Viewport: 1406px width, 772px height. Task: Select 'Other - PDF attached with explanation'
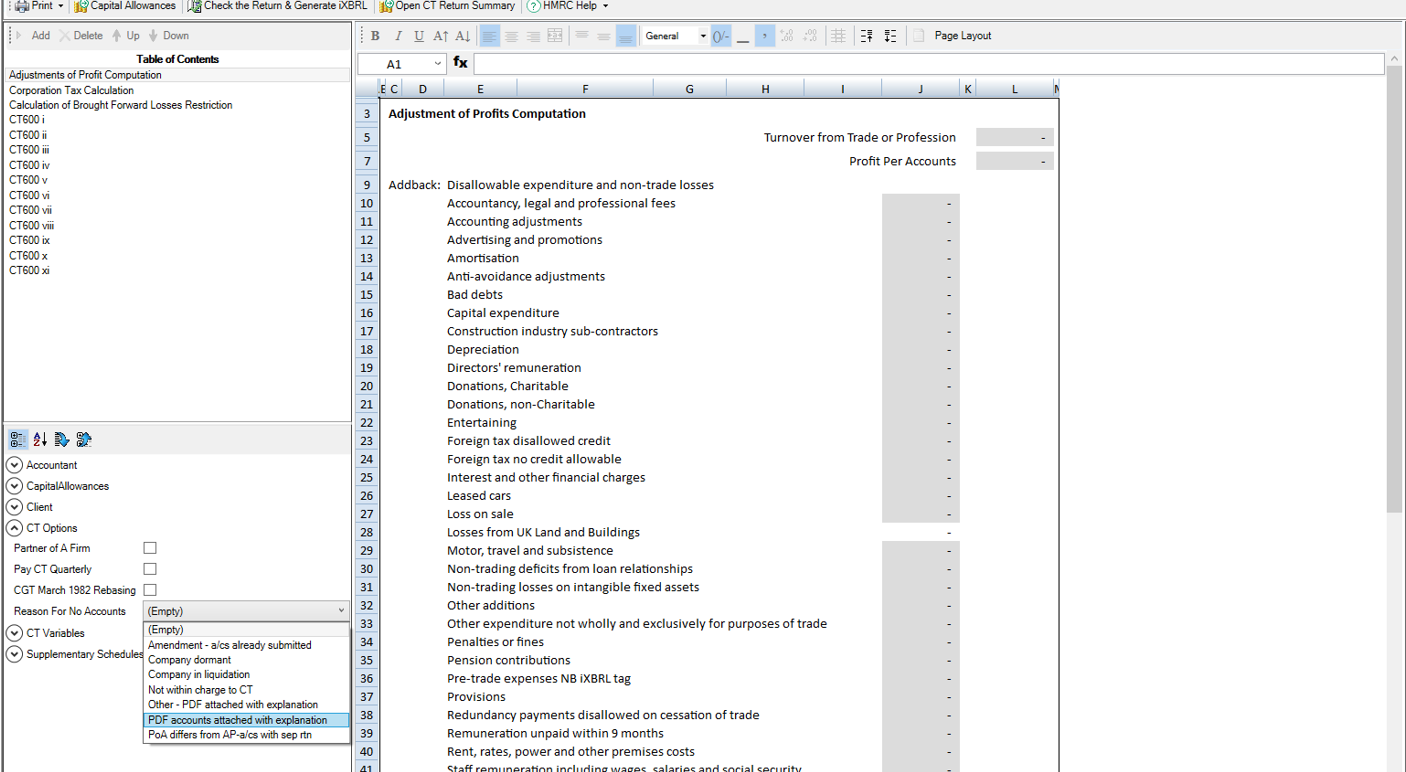(247, 705)
